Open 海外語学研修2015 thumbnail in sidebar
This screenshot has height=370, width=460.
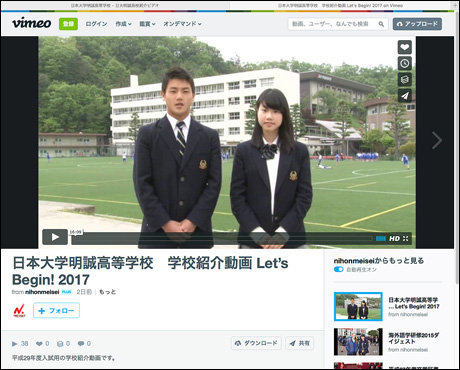coord(358,342)
